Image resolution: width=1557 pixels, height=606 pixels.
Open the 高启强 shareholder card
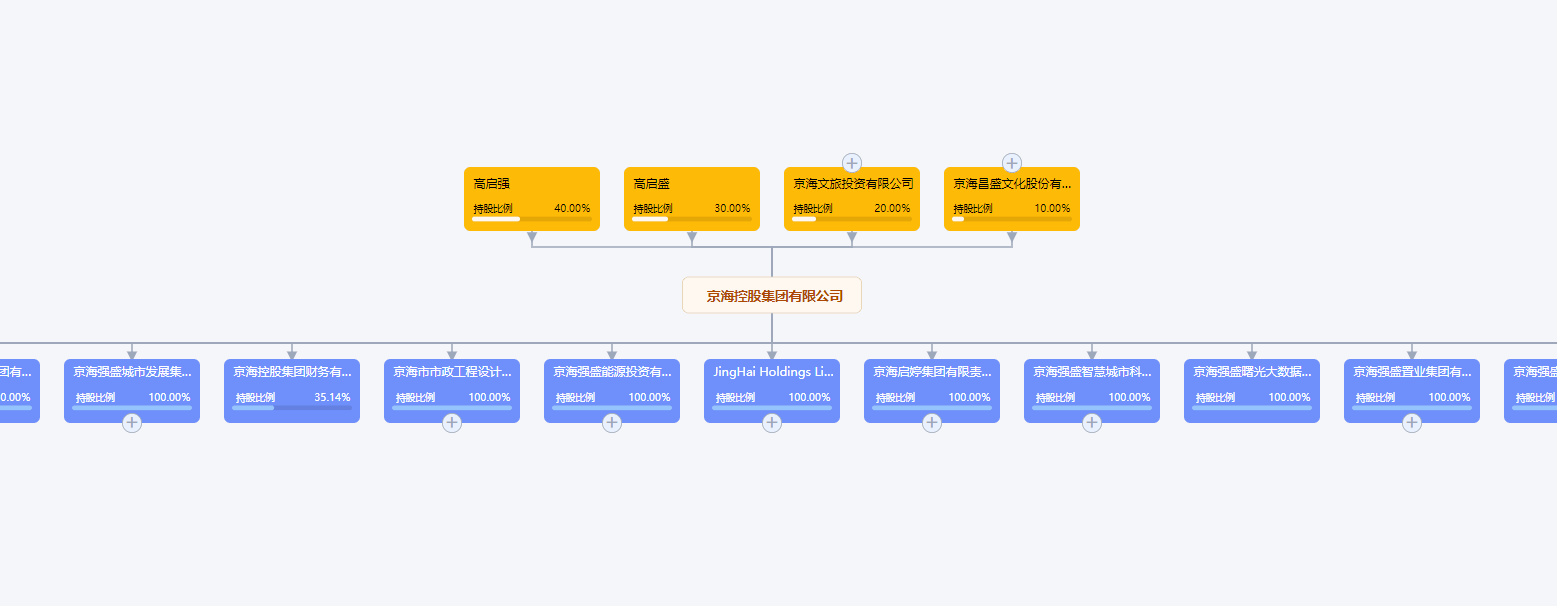click(x=531, y=198)
